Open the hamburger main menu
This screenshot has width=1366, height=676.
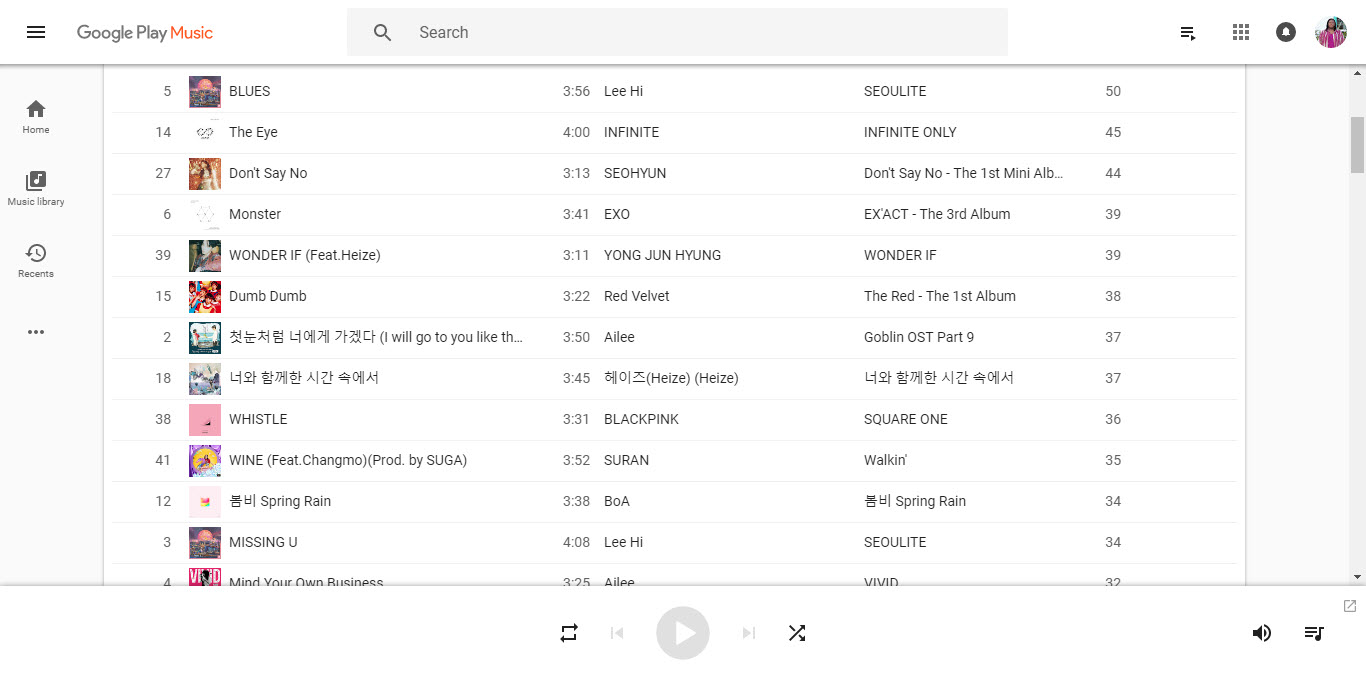(x=36, y=32)
